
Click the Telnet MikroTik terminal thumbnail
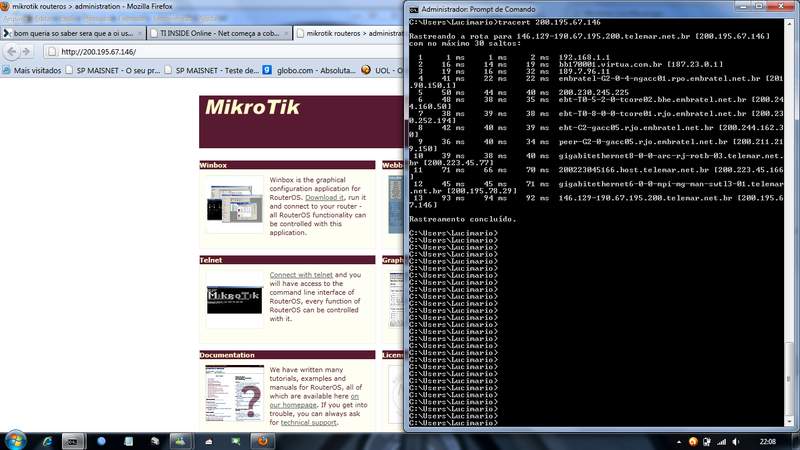234,300
